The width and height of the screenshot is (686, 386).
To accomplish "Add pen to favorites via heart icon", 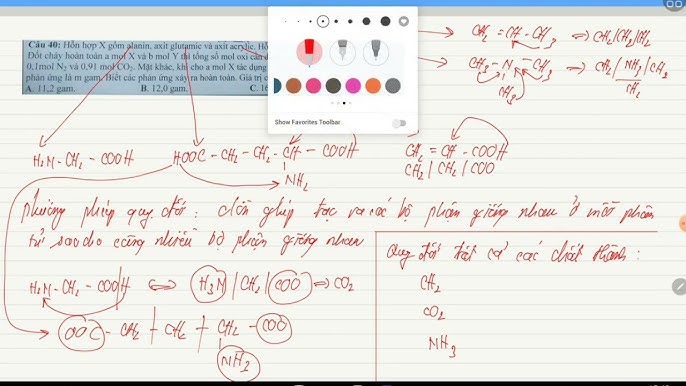I will click(x=404, y=21).
